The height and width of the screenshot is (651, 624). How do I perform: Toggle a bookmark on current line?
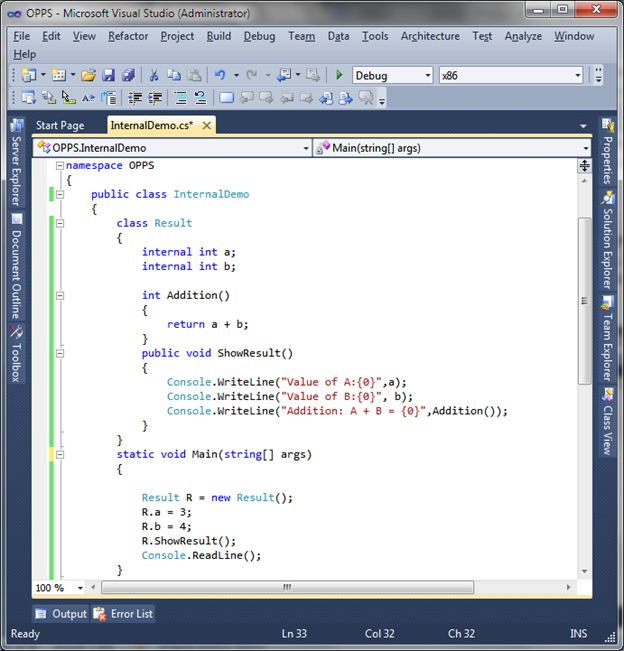point(226,98)
